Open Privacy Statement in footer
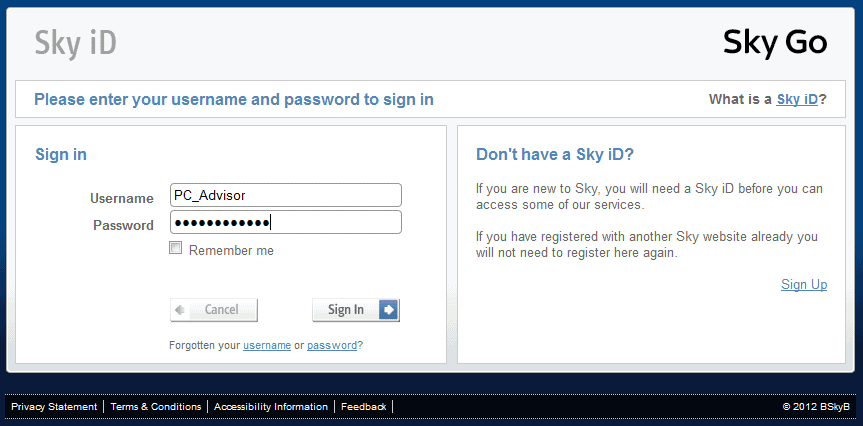 click(x=54, y=407)
